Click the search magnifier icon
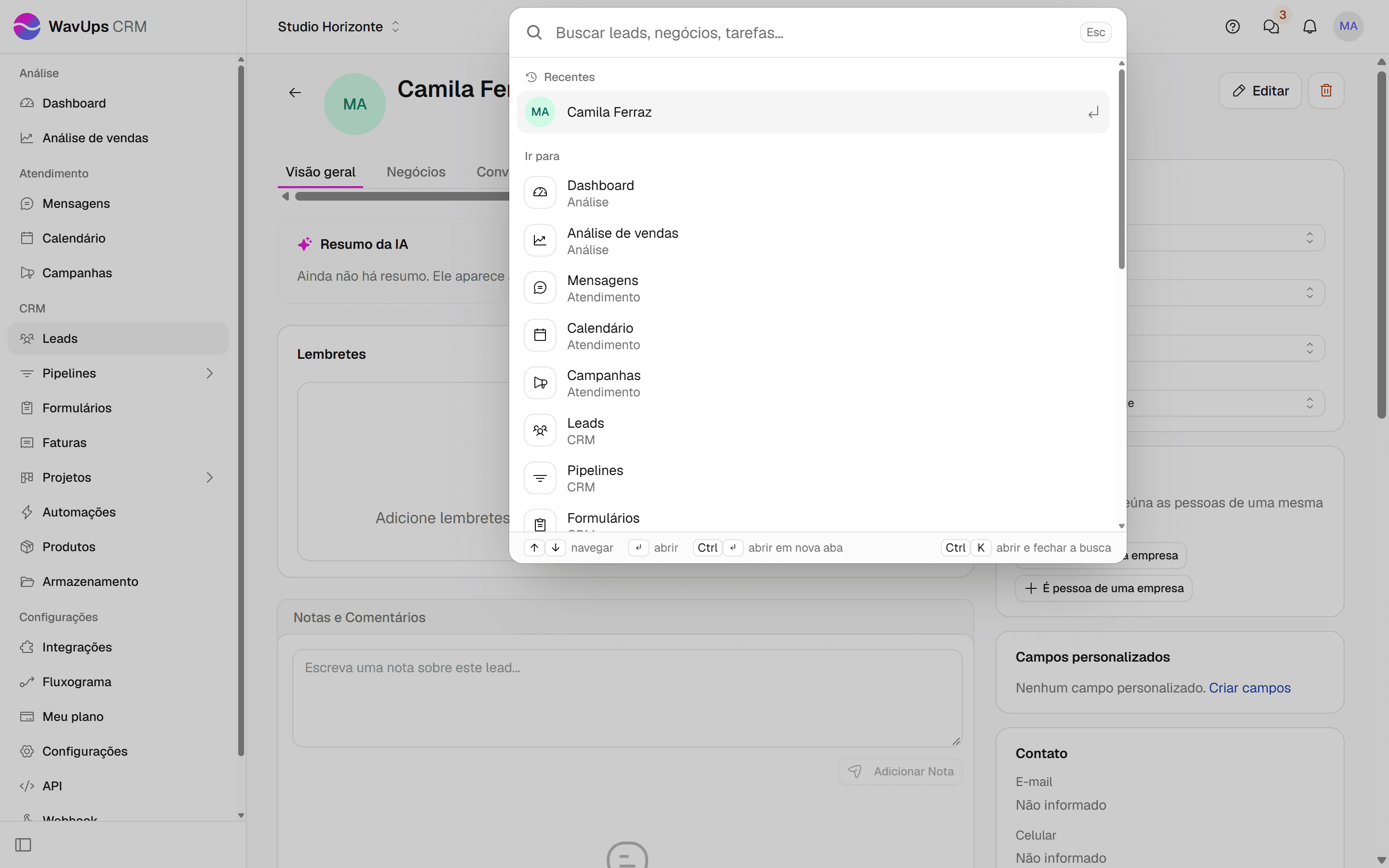The height and width of the screenshot is (868, 1389). coord(534,33)
